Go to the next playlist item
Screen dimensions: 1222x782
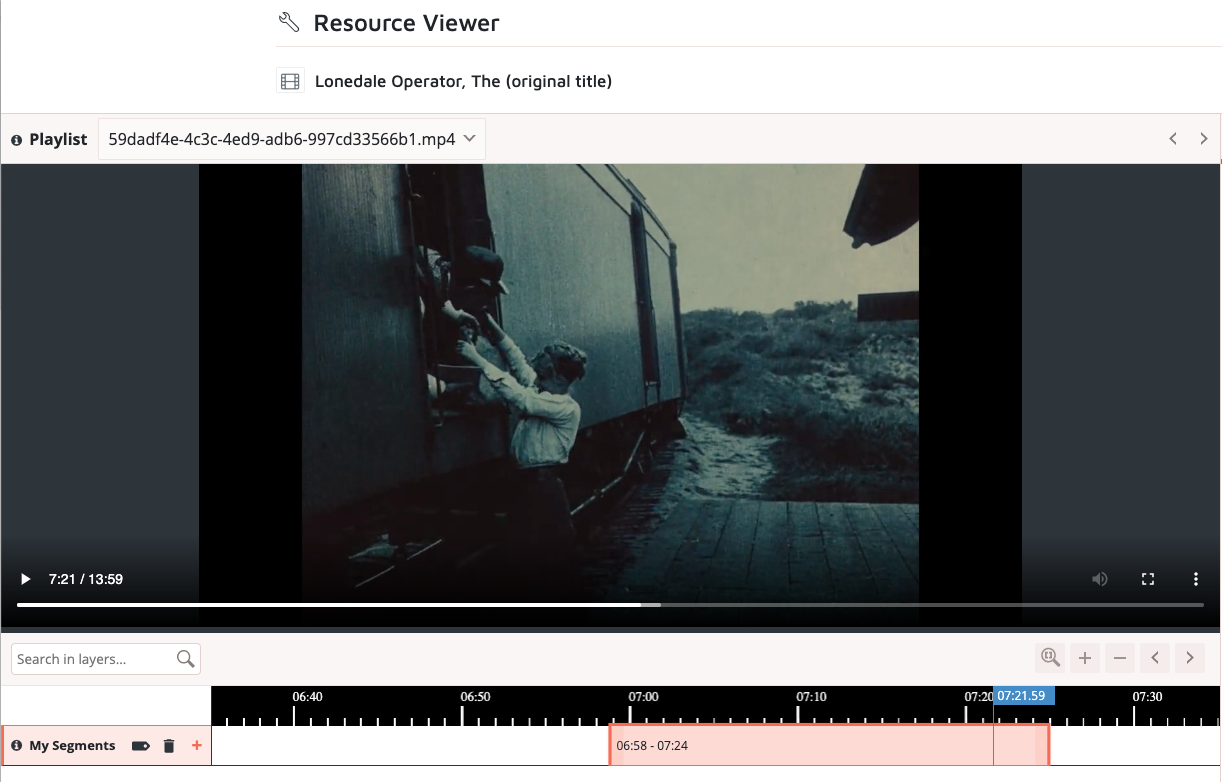point(1204,139)
